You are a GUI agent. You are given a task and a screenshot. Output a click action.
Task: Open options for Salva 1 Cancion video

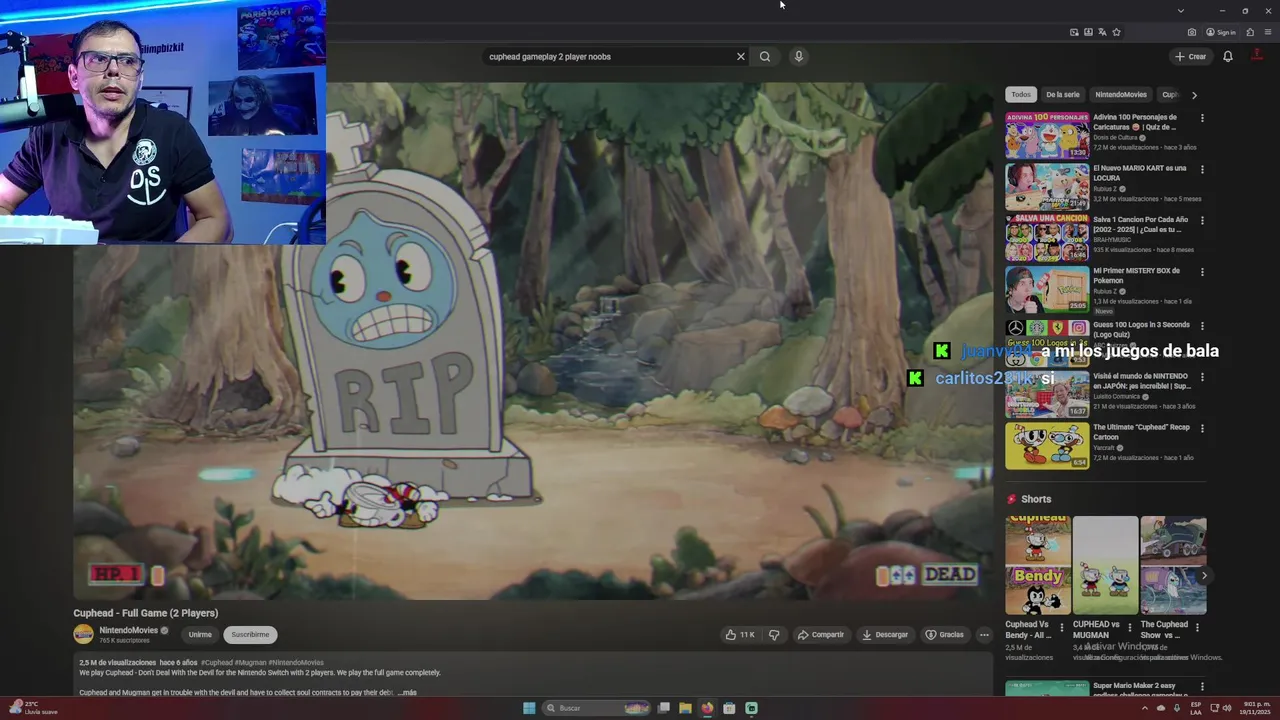pos(1202,220)
